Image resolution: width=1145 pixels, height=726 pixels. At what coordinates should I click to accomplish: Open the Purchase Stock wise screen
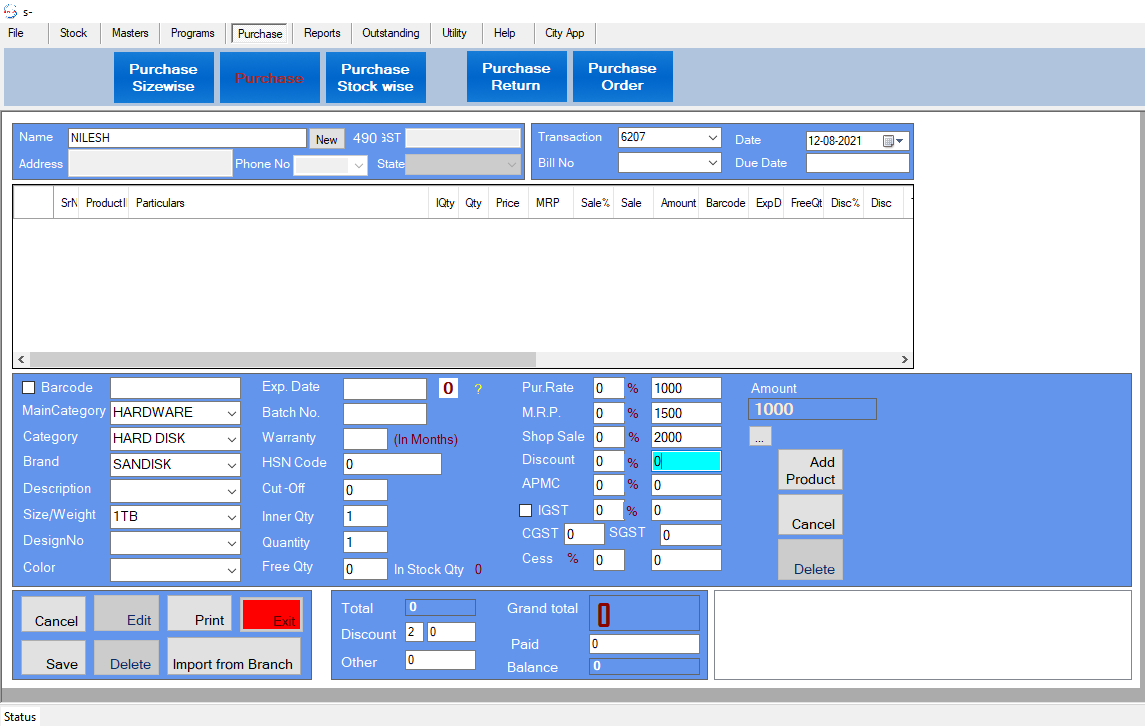[375, 77]
